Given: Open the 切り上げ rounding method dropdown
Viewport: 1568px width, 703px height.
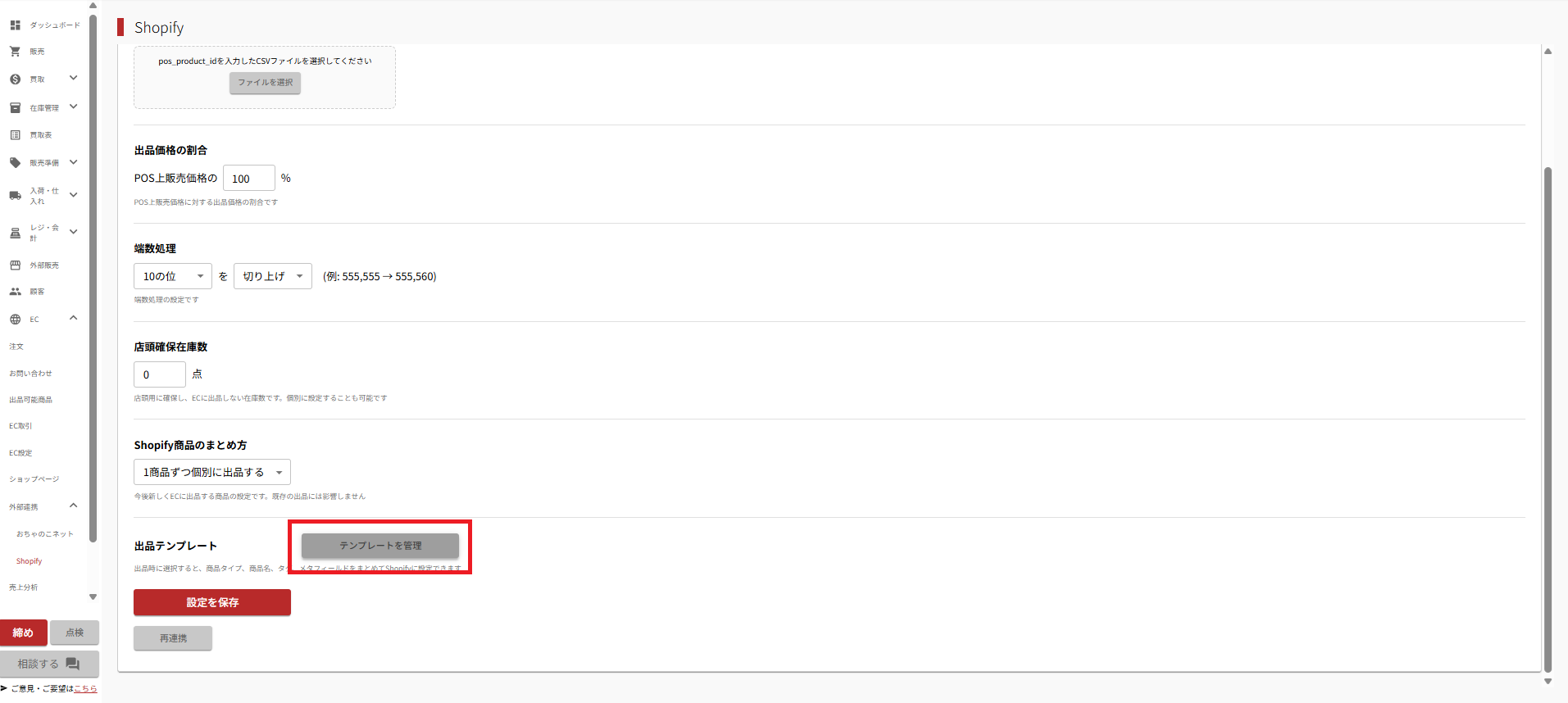Looking at the screenshot, I should tap(273, 276).
